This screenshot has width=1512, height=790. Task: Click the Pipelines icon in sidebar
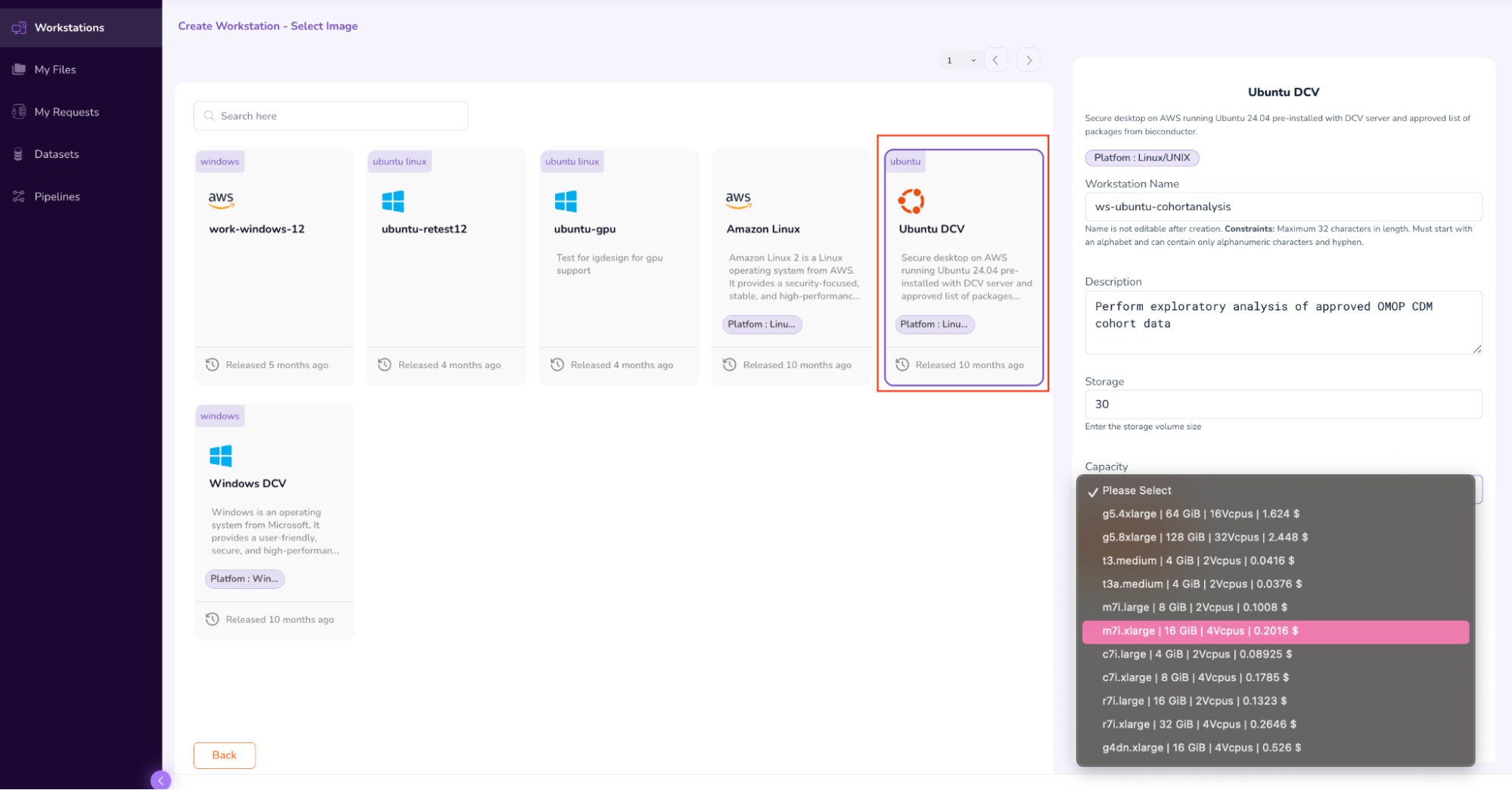click(19, 197)
